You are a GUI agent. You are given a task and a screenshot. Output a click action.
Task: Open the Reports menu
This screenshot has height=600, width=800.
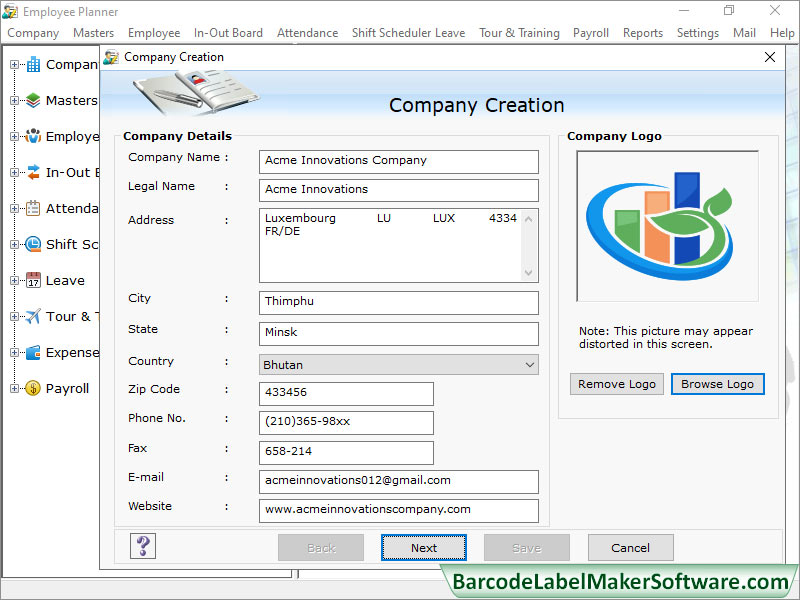(x=643, y=32)
